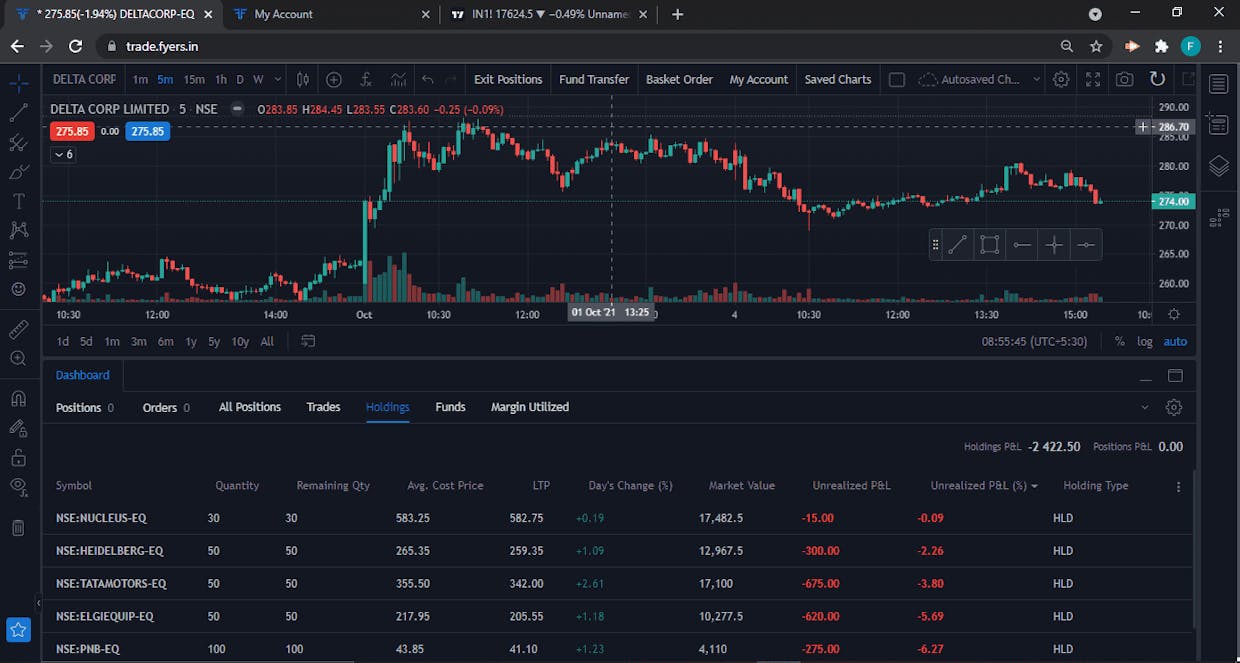
Task: Select the trend line drawing tool
Action: coord(18,113)
